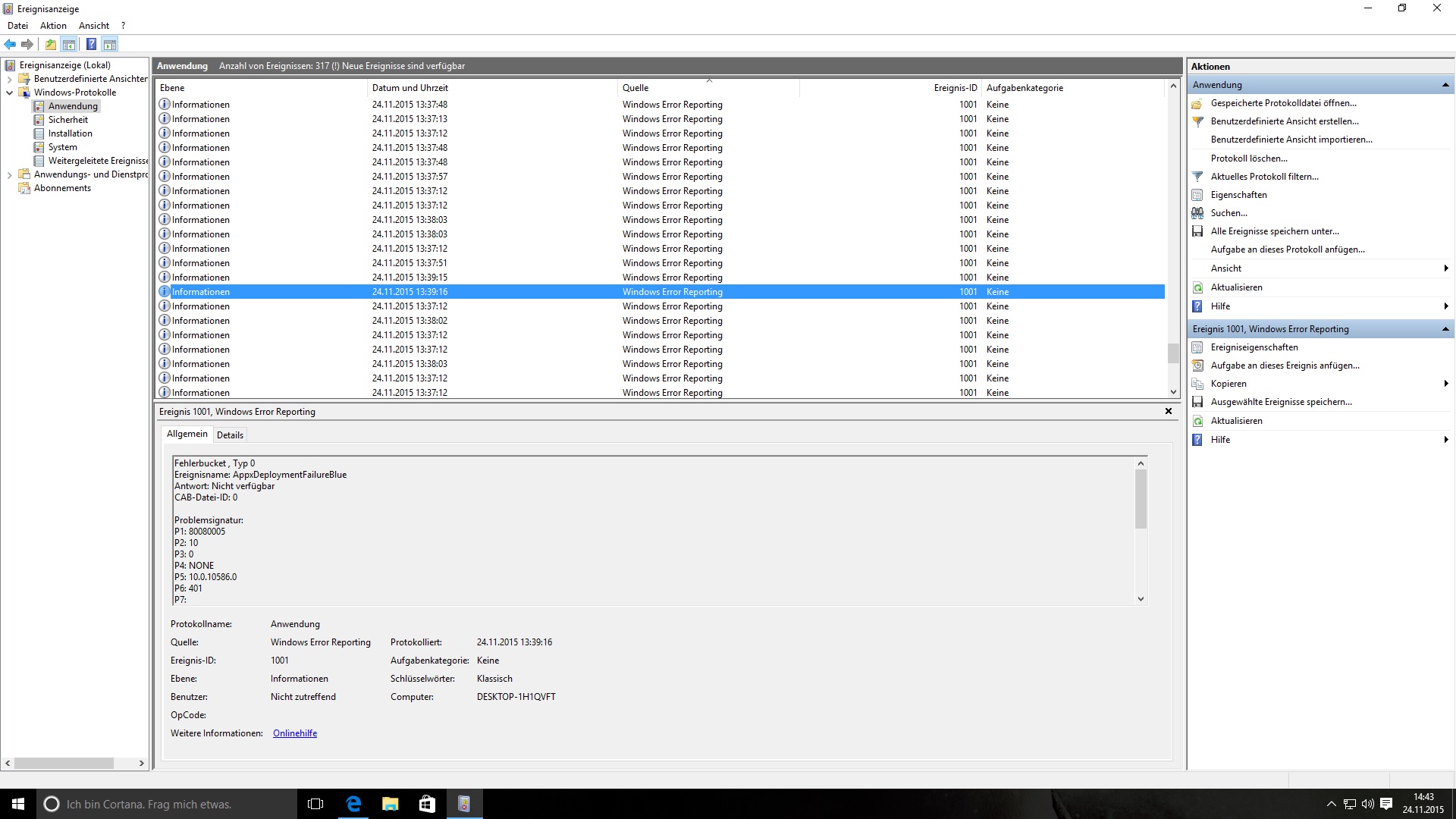Click Alle Ereignisse speichern unter

(x=1274, y=231)
